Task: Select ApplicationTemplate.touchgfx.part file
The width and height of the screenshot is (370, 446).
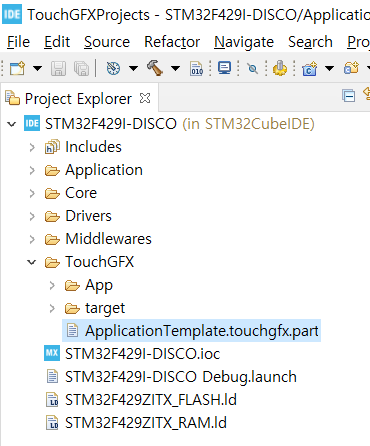Action: (x=202, y=331)
